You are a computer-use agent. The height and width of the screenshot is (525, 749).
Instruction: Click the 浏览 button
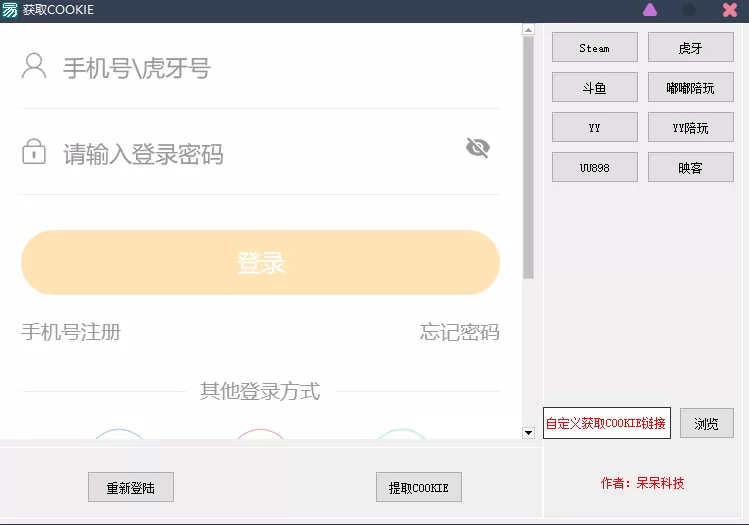pos(707,423)
